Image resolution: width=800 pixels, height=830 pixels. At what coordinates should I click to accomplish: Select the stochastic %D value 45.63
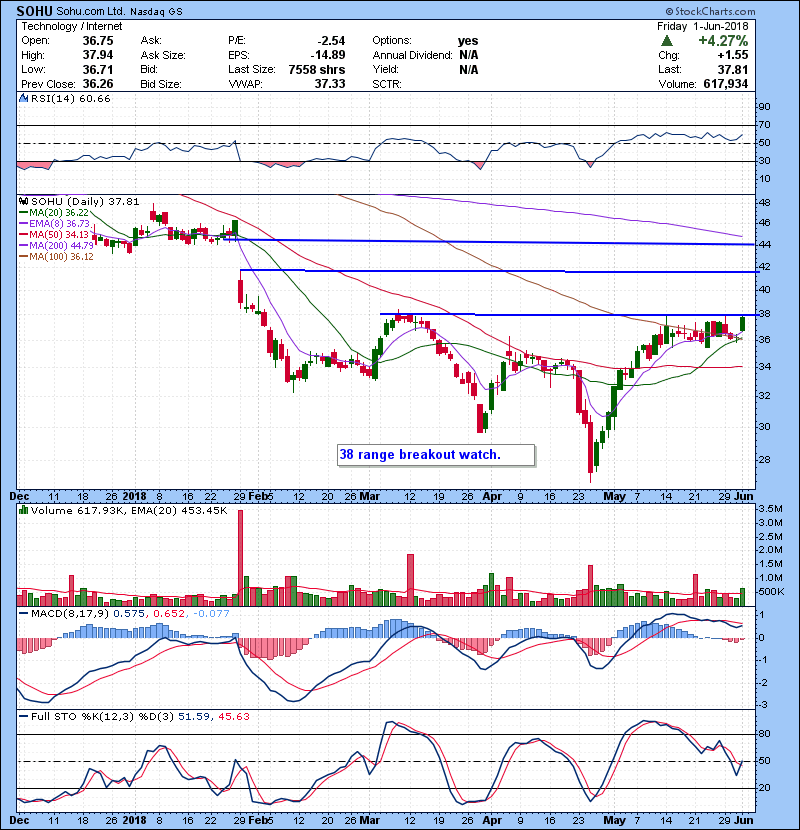coord(233,716)
